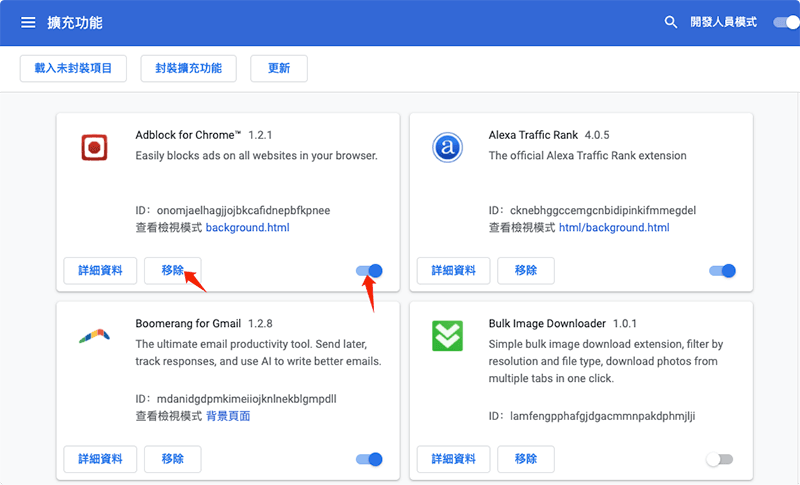This screenshot has width=800, height=485.
Task: Click the Adblock version number 1.2.1
Action: point(260,135)
